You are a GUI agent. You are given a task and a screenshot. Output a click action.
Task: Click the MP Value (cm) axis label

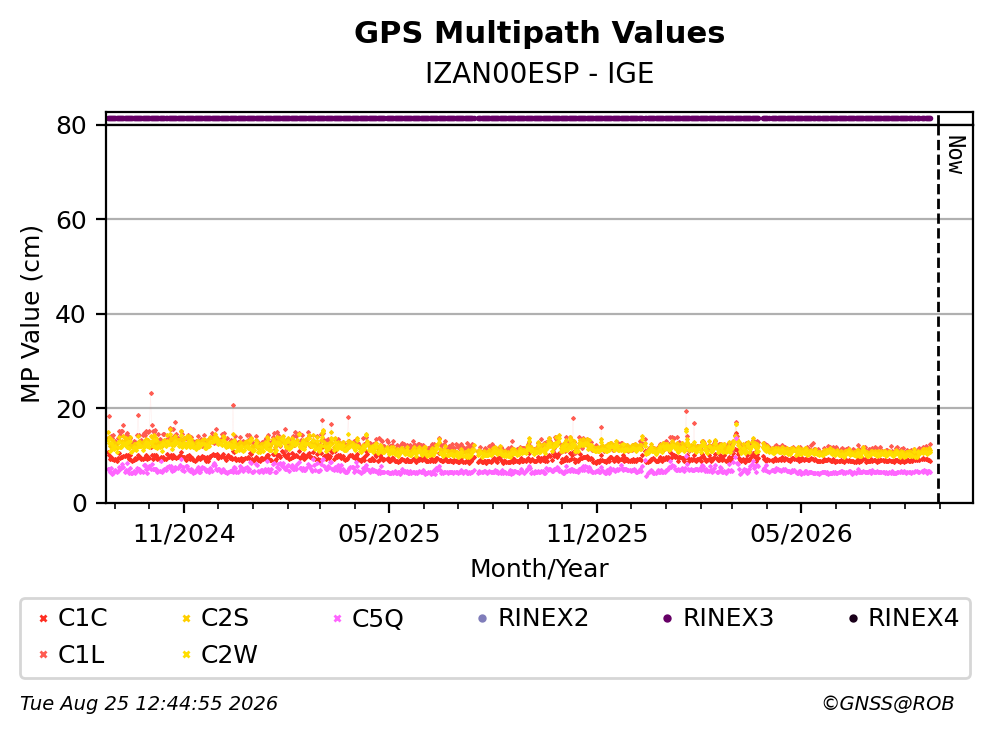click(x=30, y=314)
